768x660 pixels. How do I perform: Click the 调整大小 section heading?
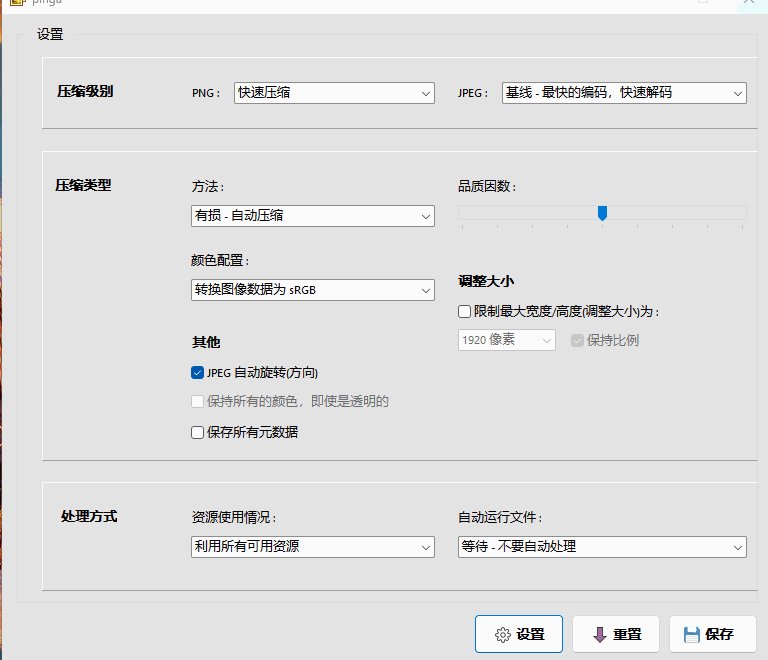[486, 282]
